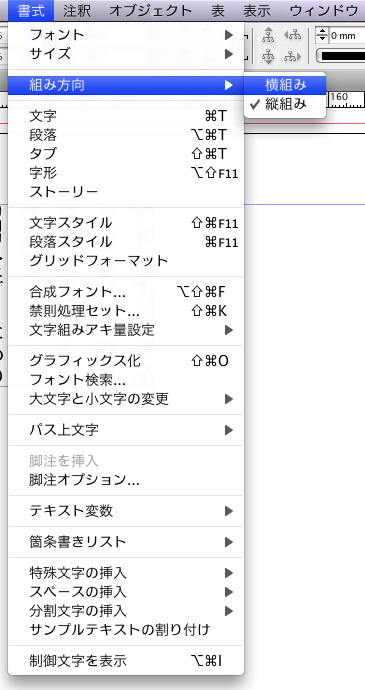
Task: Click the Select Content icon with down arrow
Action: point(268,56)
